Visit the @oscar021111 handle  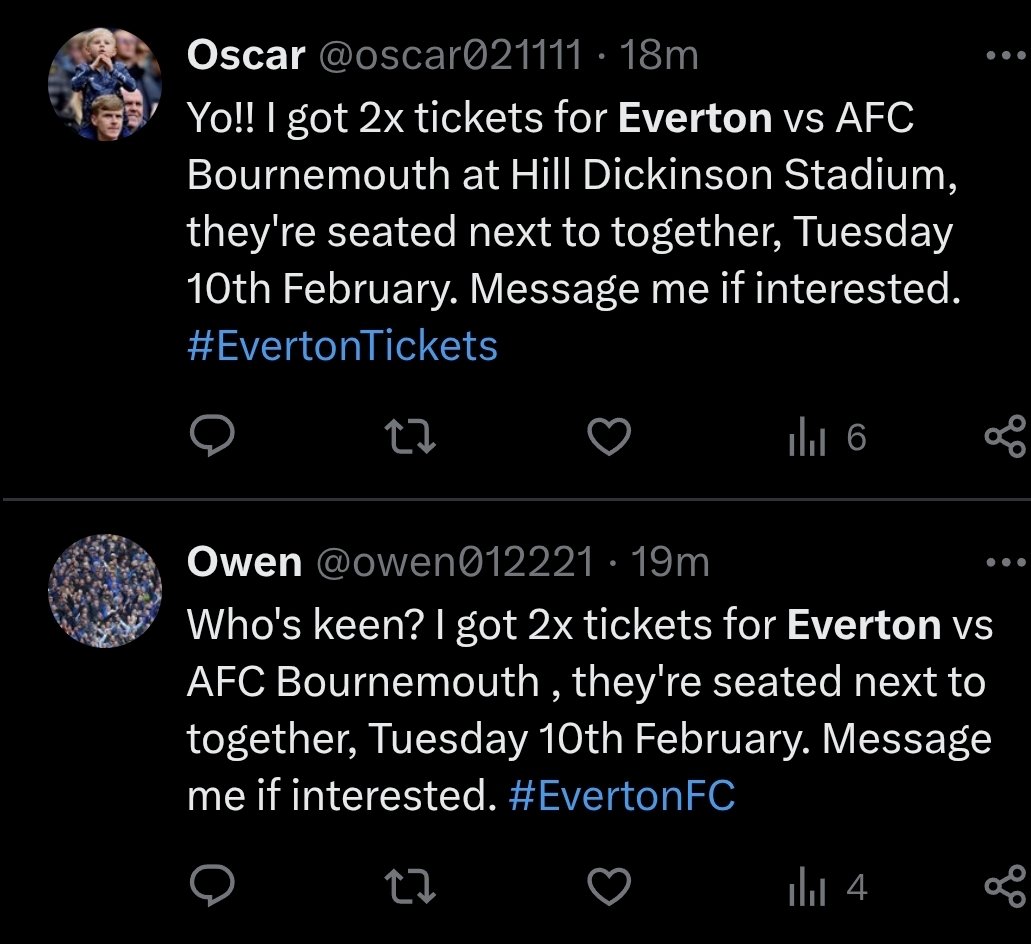(x=449, y=55)
